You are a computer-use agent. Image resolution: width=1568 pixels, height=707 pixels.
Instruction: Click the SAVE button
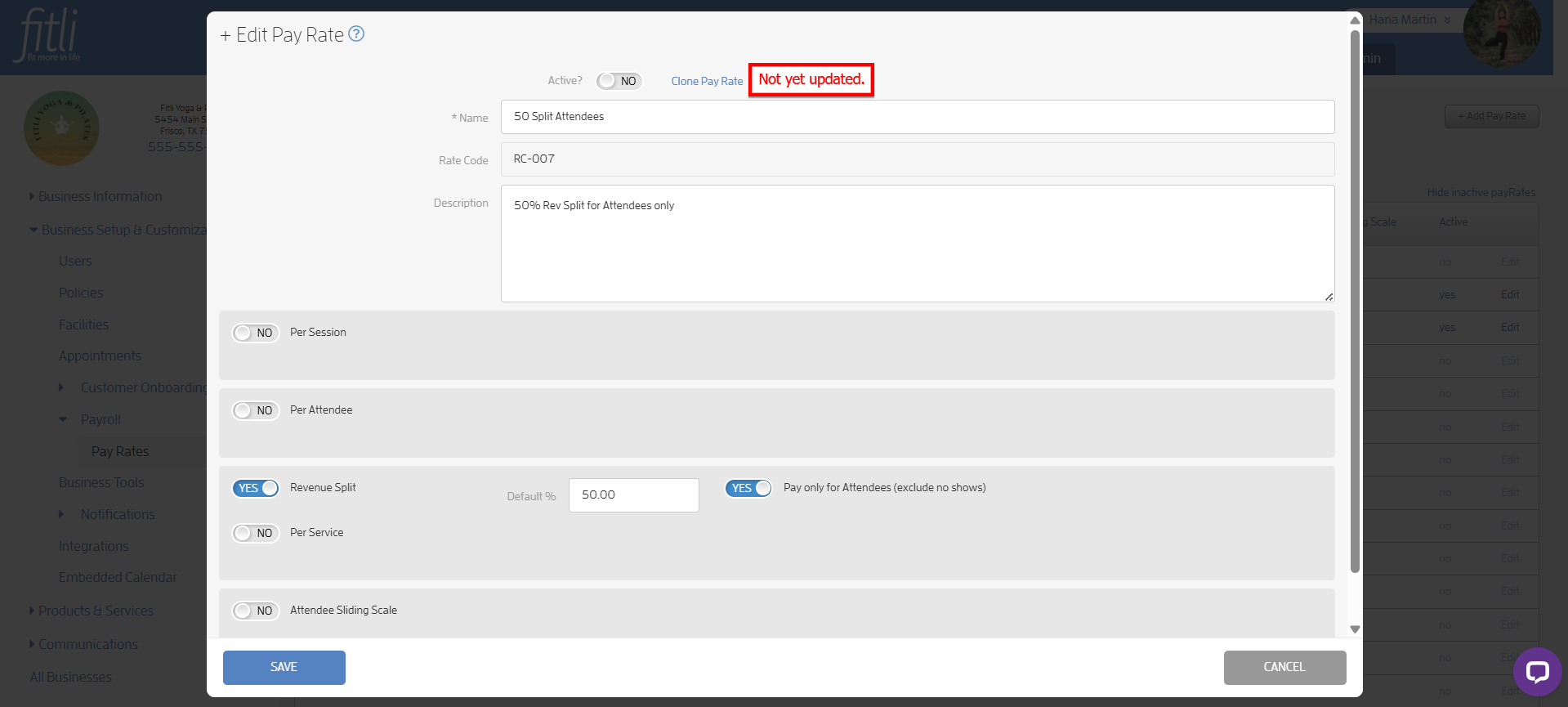[284, 668]
